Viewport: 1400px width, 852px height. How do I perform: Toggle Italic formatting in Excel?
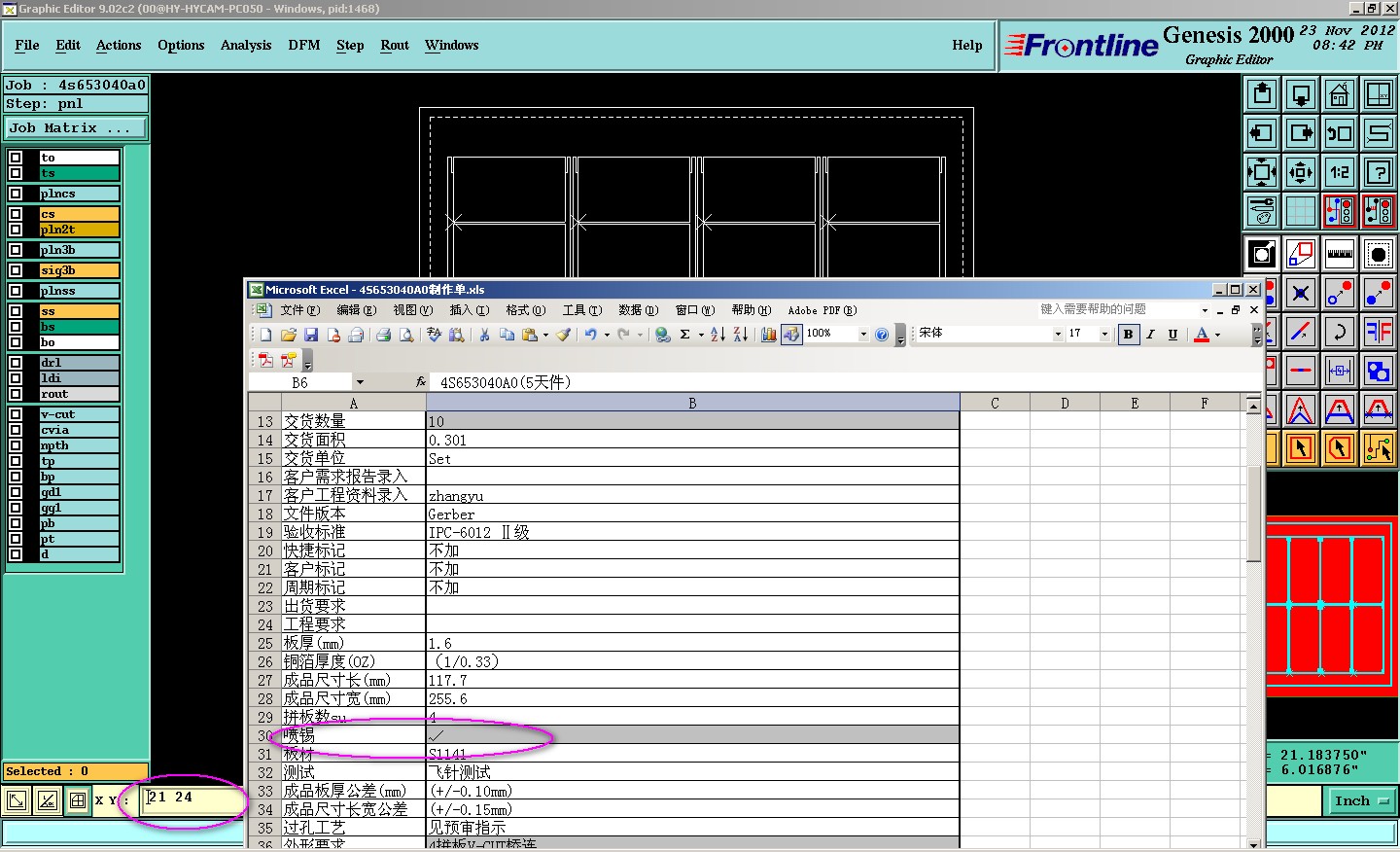click(x=1150, y=334)
